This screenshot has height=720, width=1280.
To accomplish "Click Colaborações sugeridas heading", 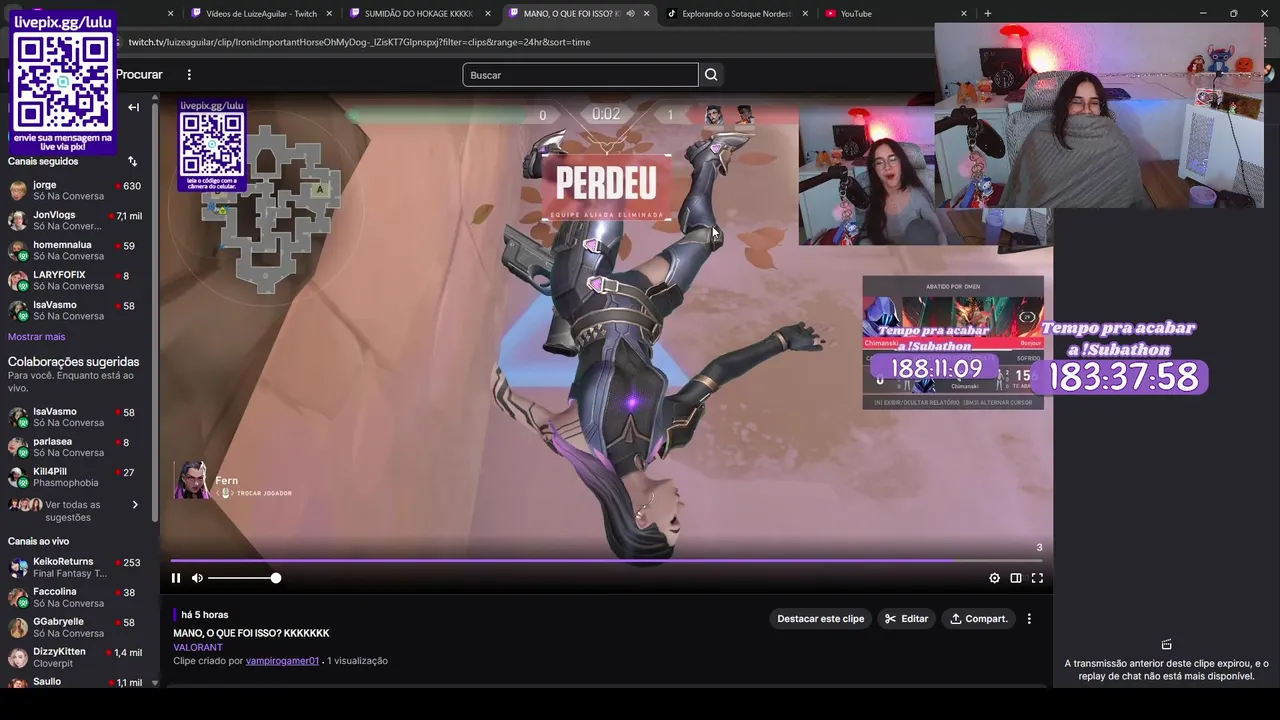I will pos(74,362).
